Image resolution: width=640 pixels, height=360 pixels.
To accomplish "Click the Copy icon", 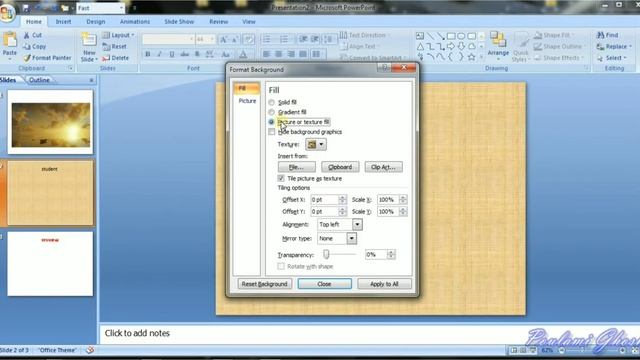I will [x=27, y=47].
